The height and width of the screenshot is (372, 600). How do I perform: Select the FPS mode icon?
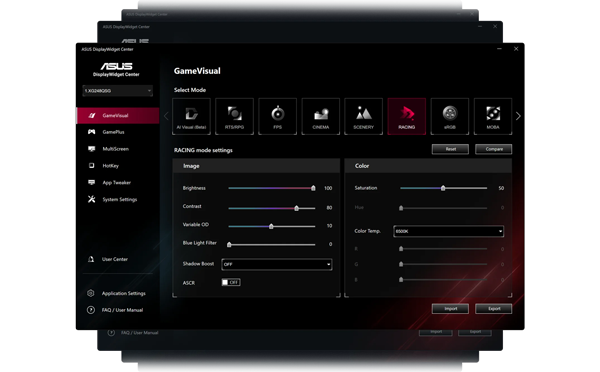277,116
